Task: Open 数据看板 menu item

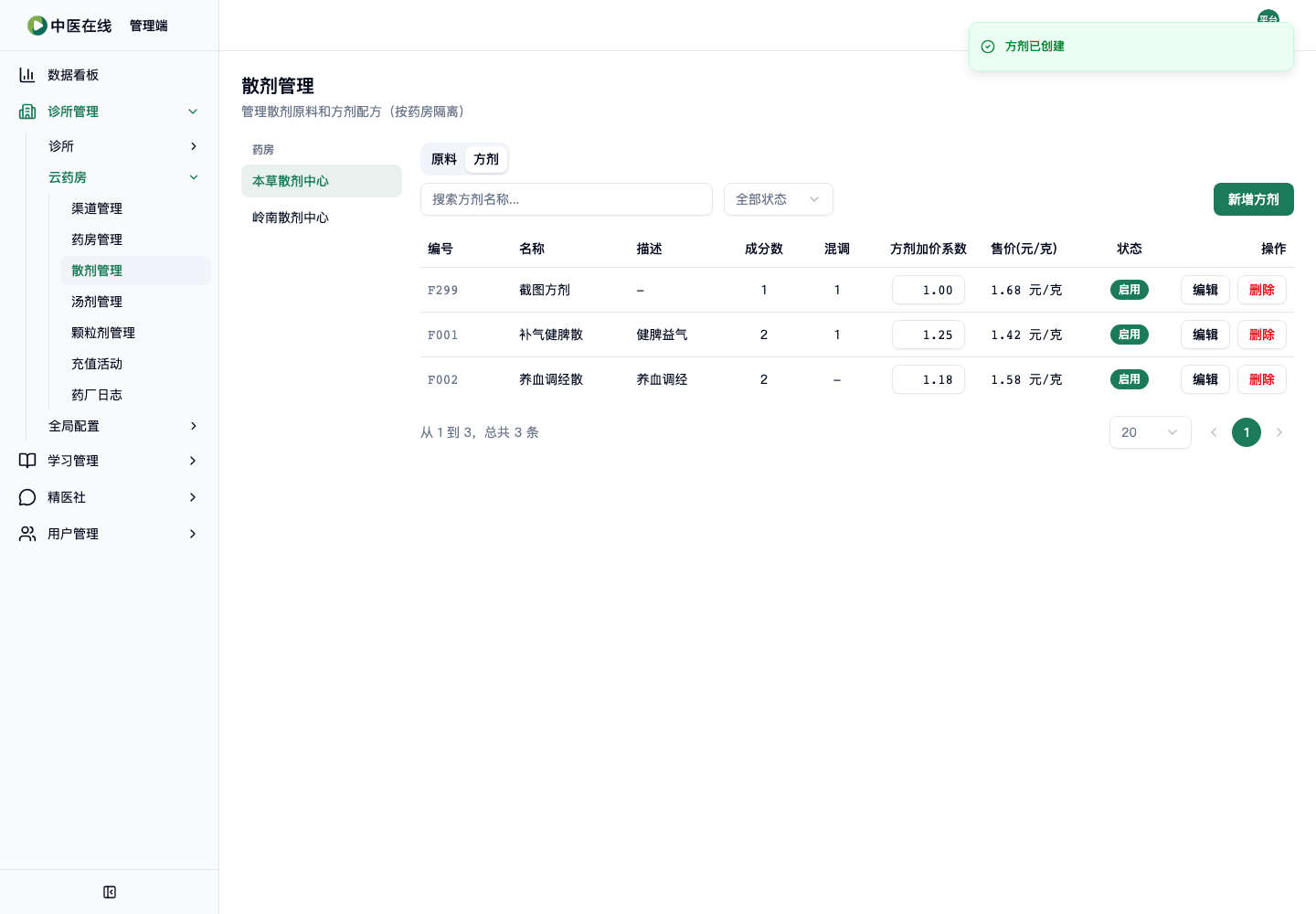Action: (x=109, y=75)
